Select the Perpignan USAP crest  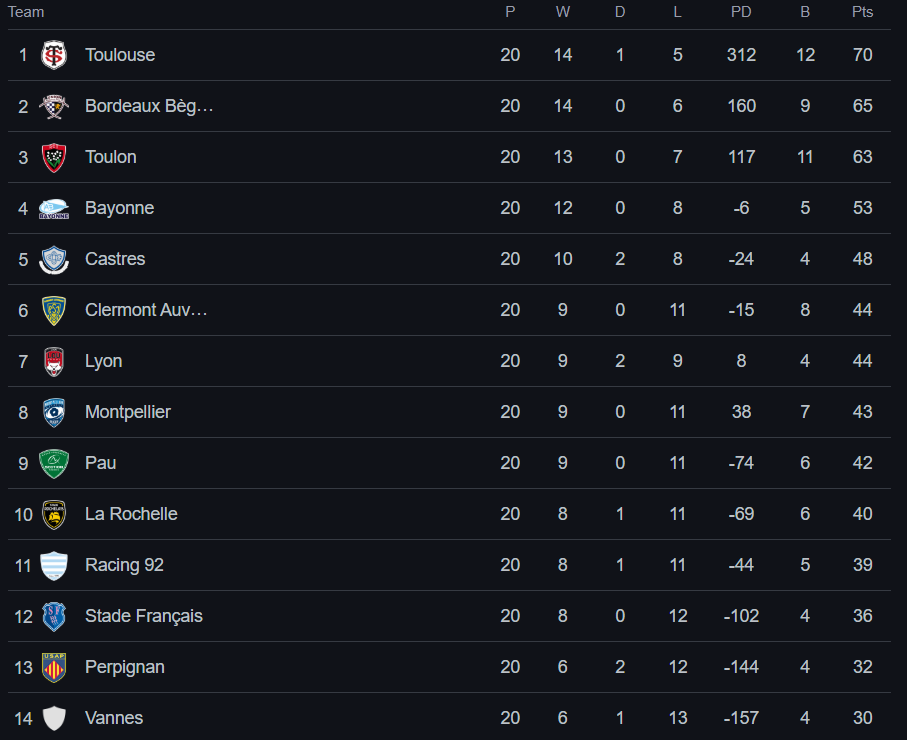tap(54, 667)
